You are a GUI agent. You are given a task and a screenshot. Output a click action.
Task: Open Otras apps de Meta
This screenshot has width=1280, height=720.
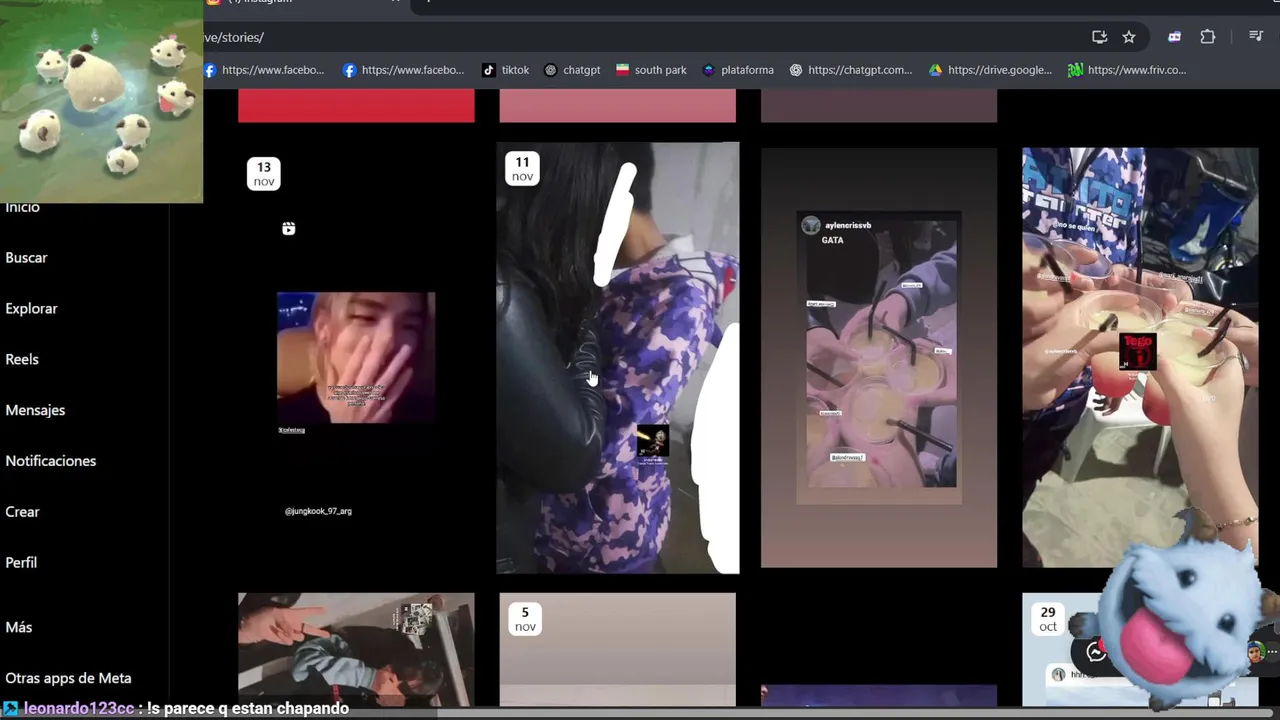(x=68, y=678)
